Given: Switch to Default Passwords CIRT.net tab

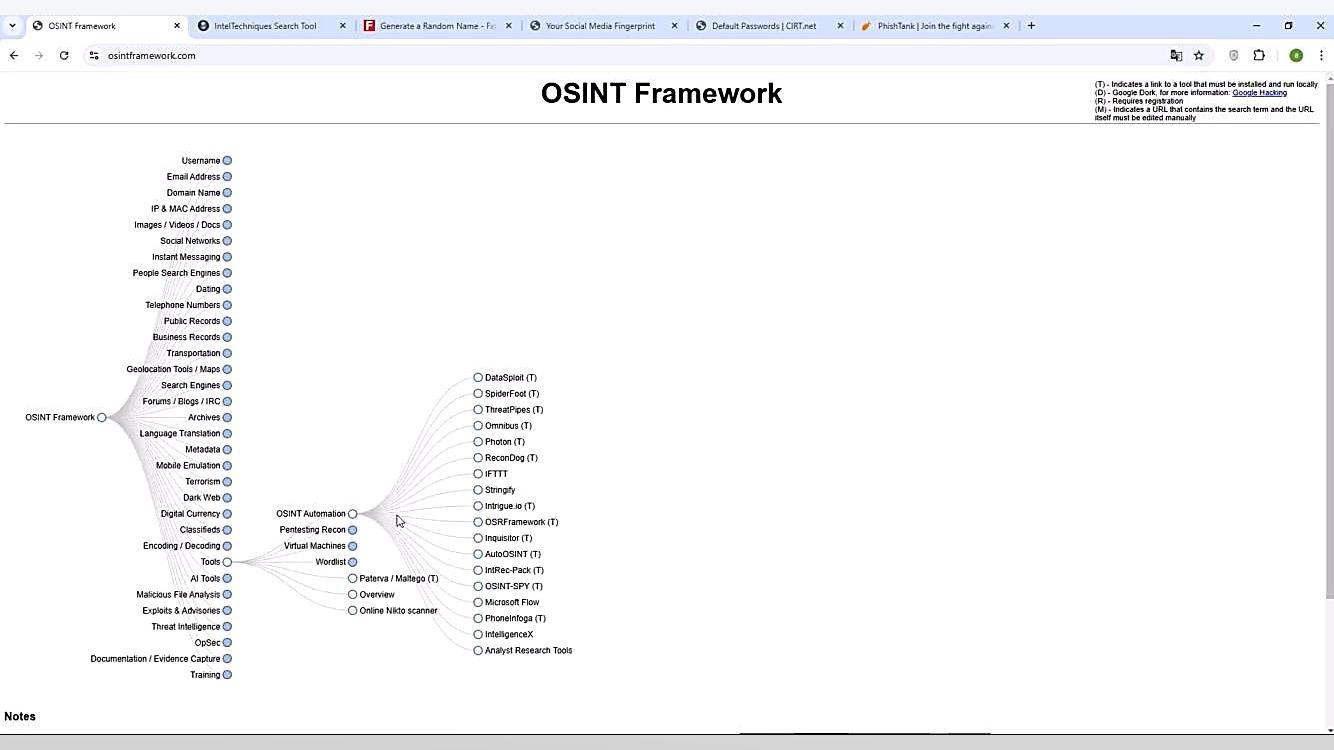Looking at the screenshot, I should click(764, 26).
